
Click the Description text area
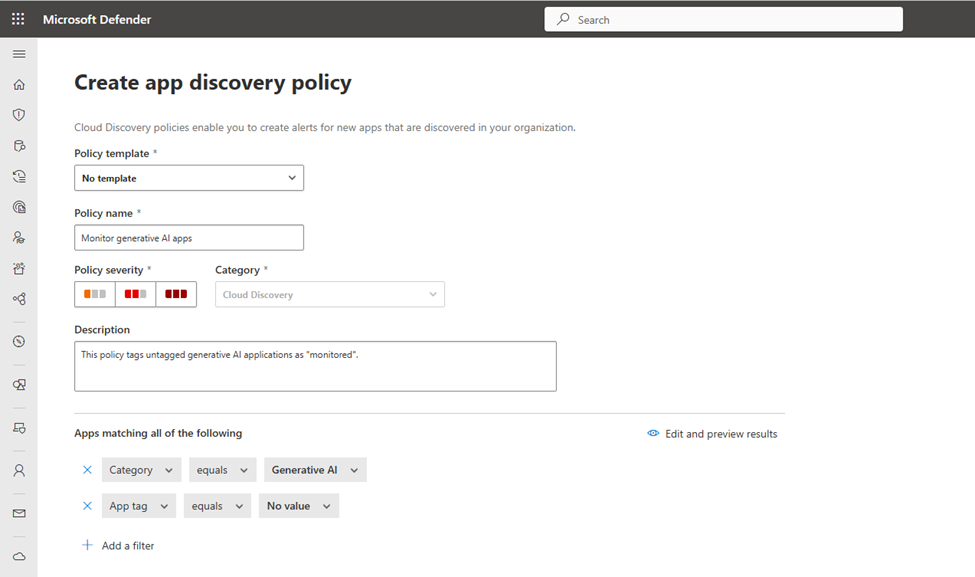[x=315, y=366]
